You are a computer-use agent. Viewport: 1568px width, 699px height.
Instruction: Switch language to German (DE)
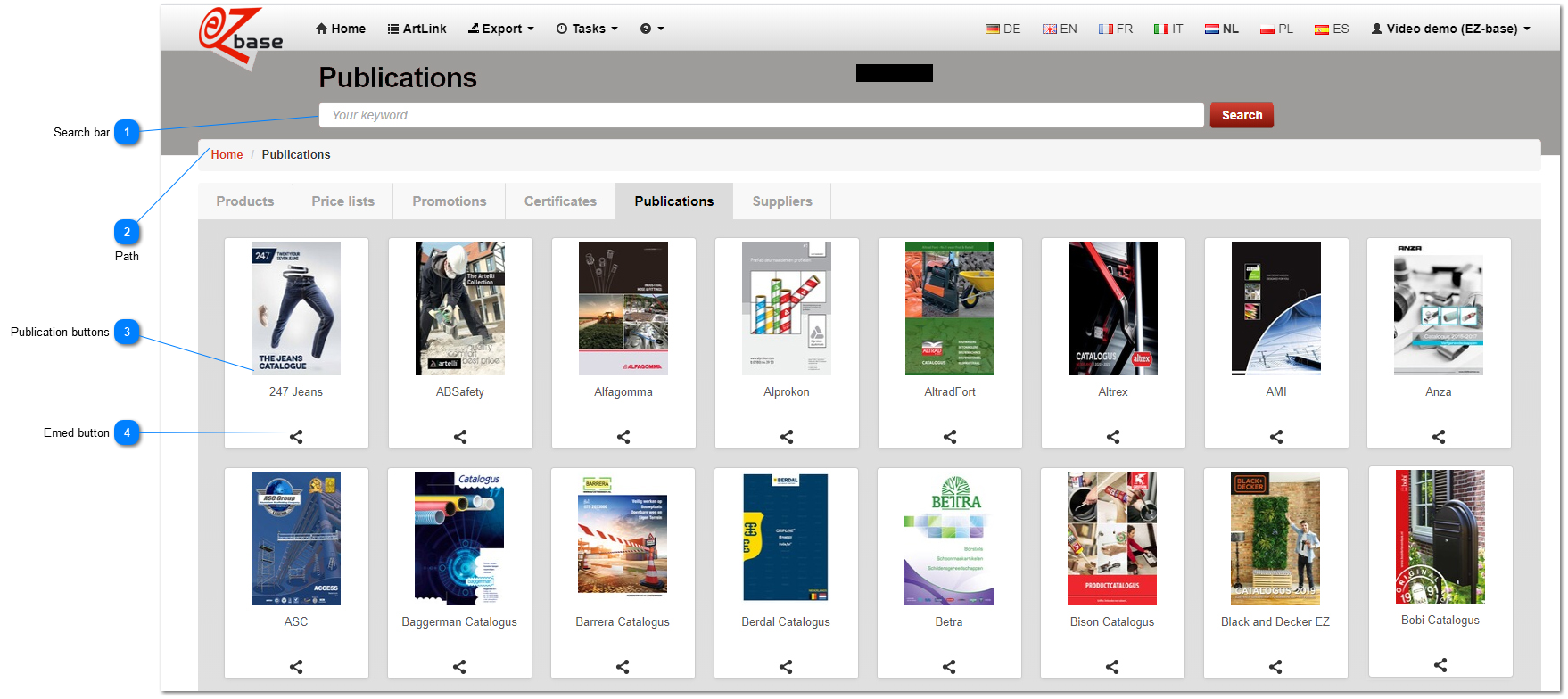[1003, 29]
